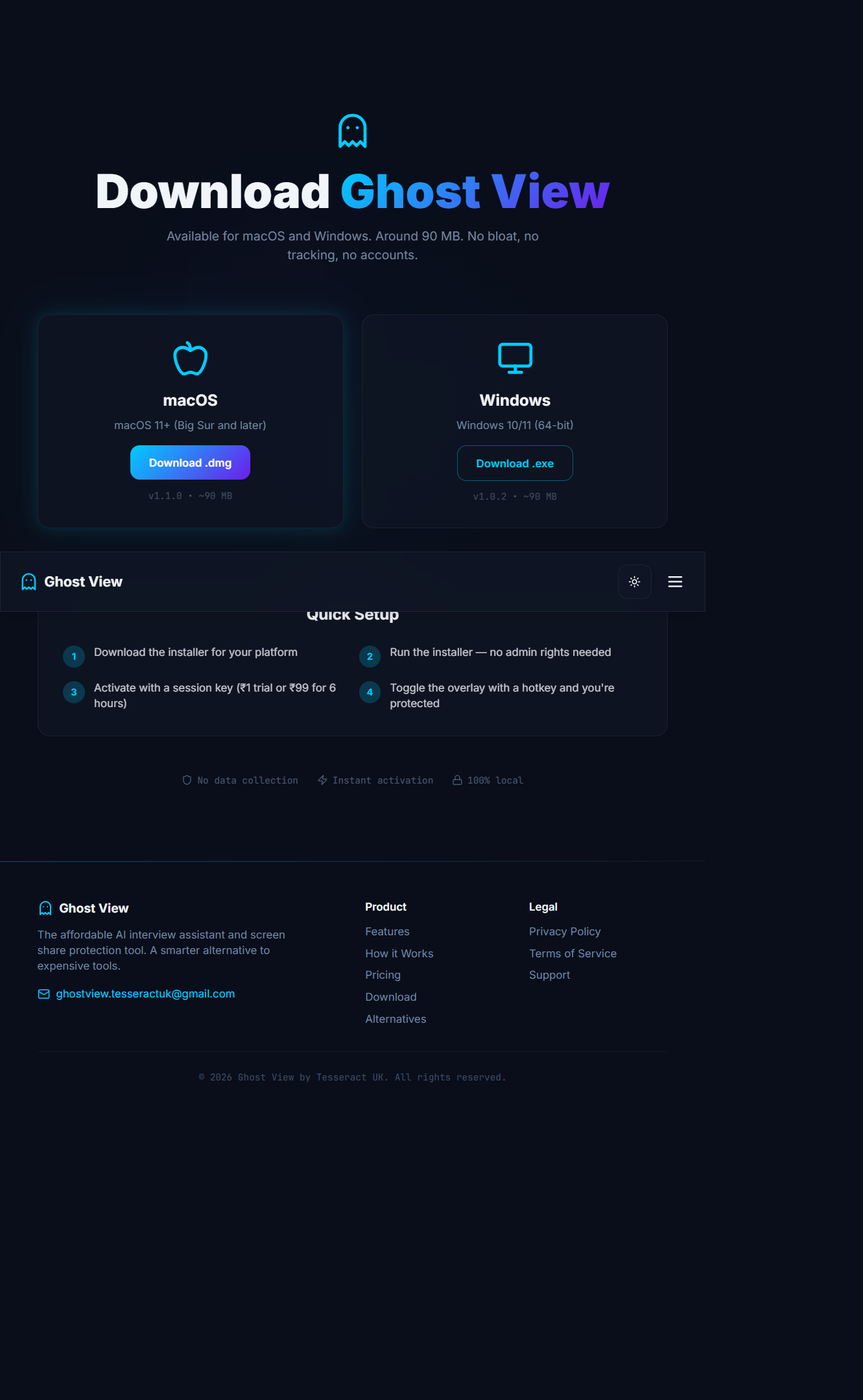This screenshot has width=863, height=1400.
Task: Toggle light theme with the sun button
Action: (635, 582)
